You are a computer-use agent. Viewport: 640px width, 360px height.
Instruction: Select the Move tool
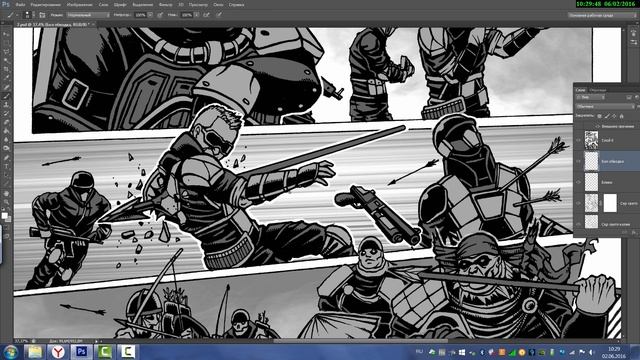pos(7,34)
